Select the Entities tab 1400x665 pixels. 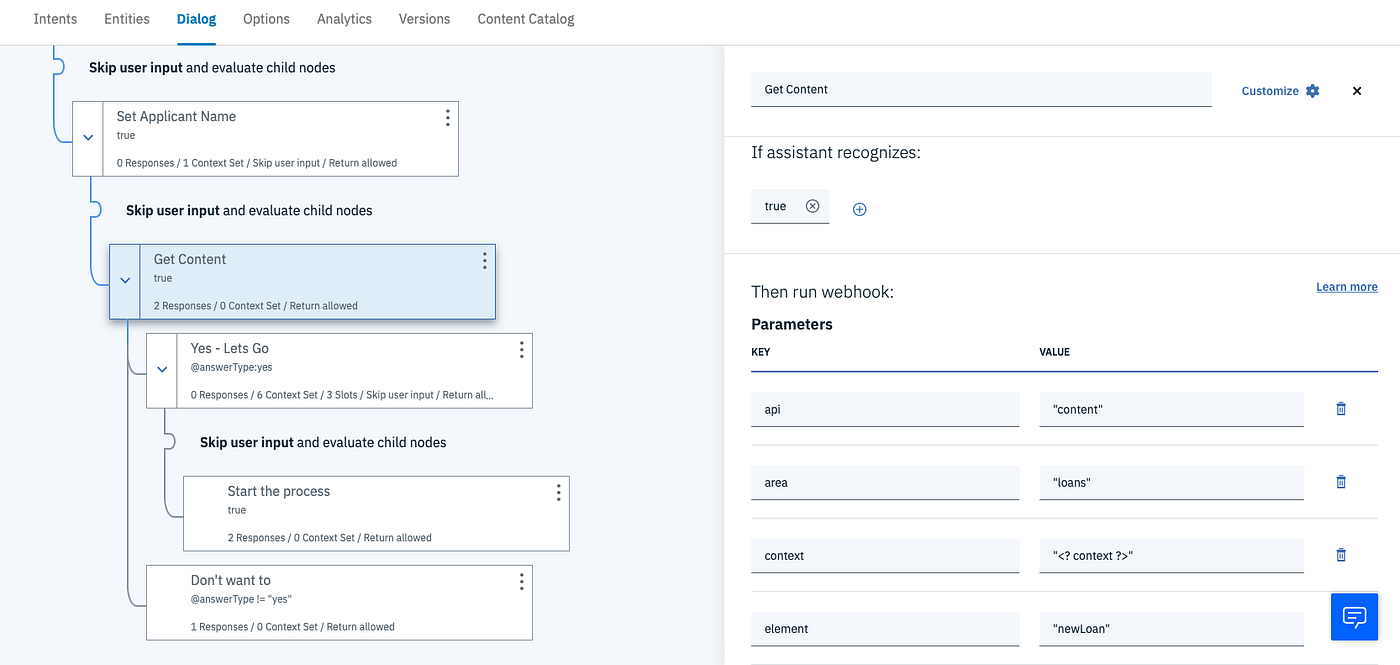pyautogui.click(x=126, y=18)
